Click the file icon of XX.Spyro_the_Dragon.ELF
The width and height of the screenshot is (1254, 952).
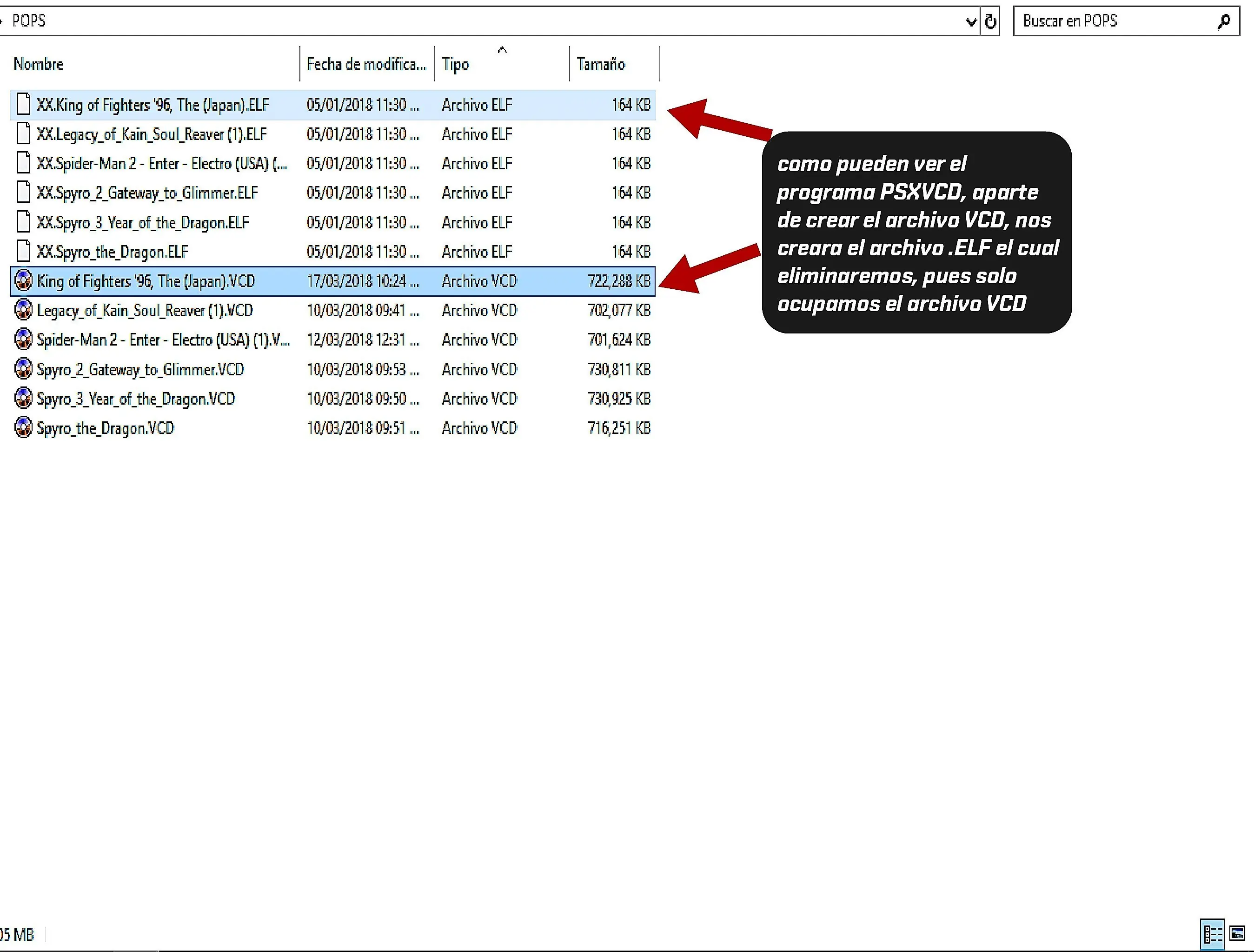[23, 251]
